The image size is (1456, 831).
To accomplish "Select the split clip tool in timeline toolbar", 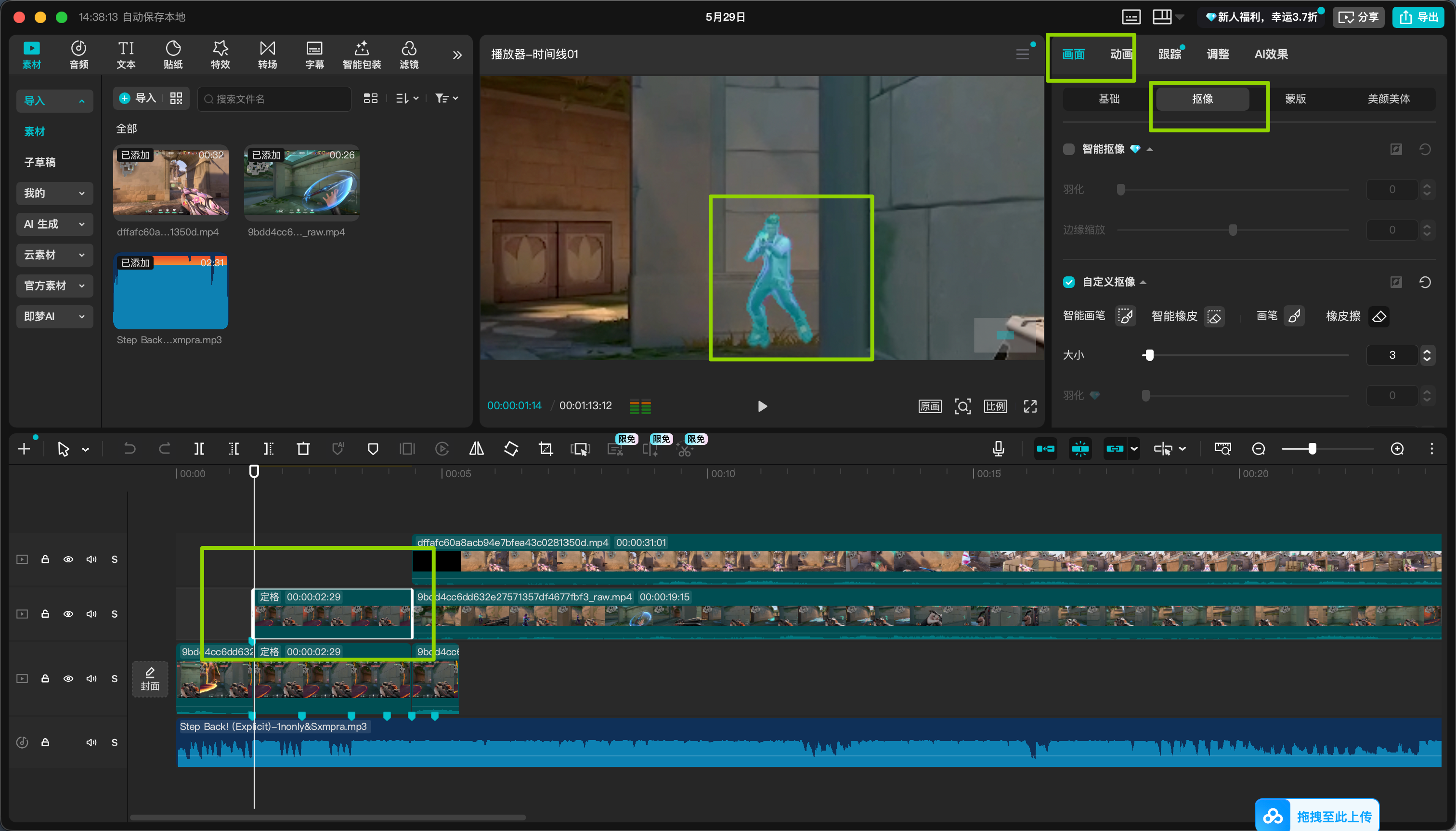I will pos(199,449).
